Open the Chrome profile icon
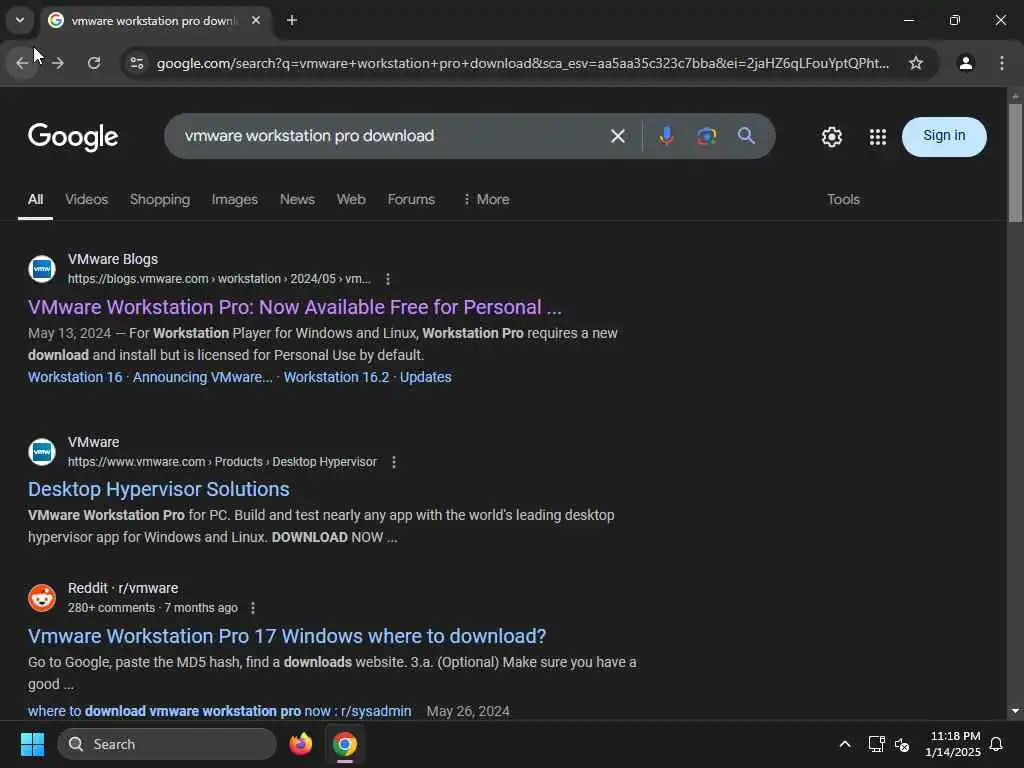The height and width of the screenshot is (768, 1024). point(965,63)
